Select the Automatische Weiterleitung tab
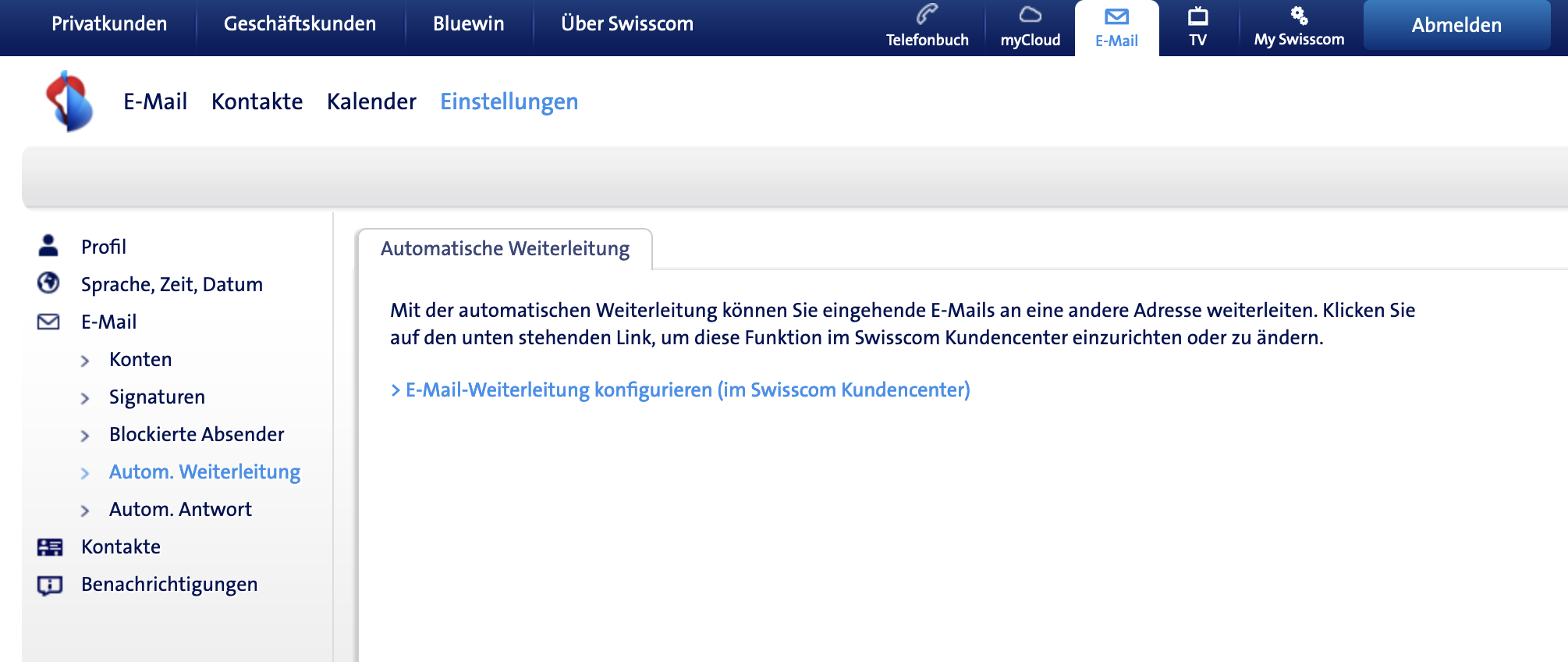Image resolution: width=1568 pixels, height=662 pixels. click(505, 249)
